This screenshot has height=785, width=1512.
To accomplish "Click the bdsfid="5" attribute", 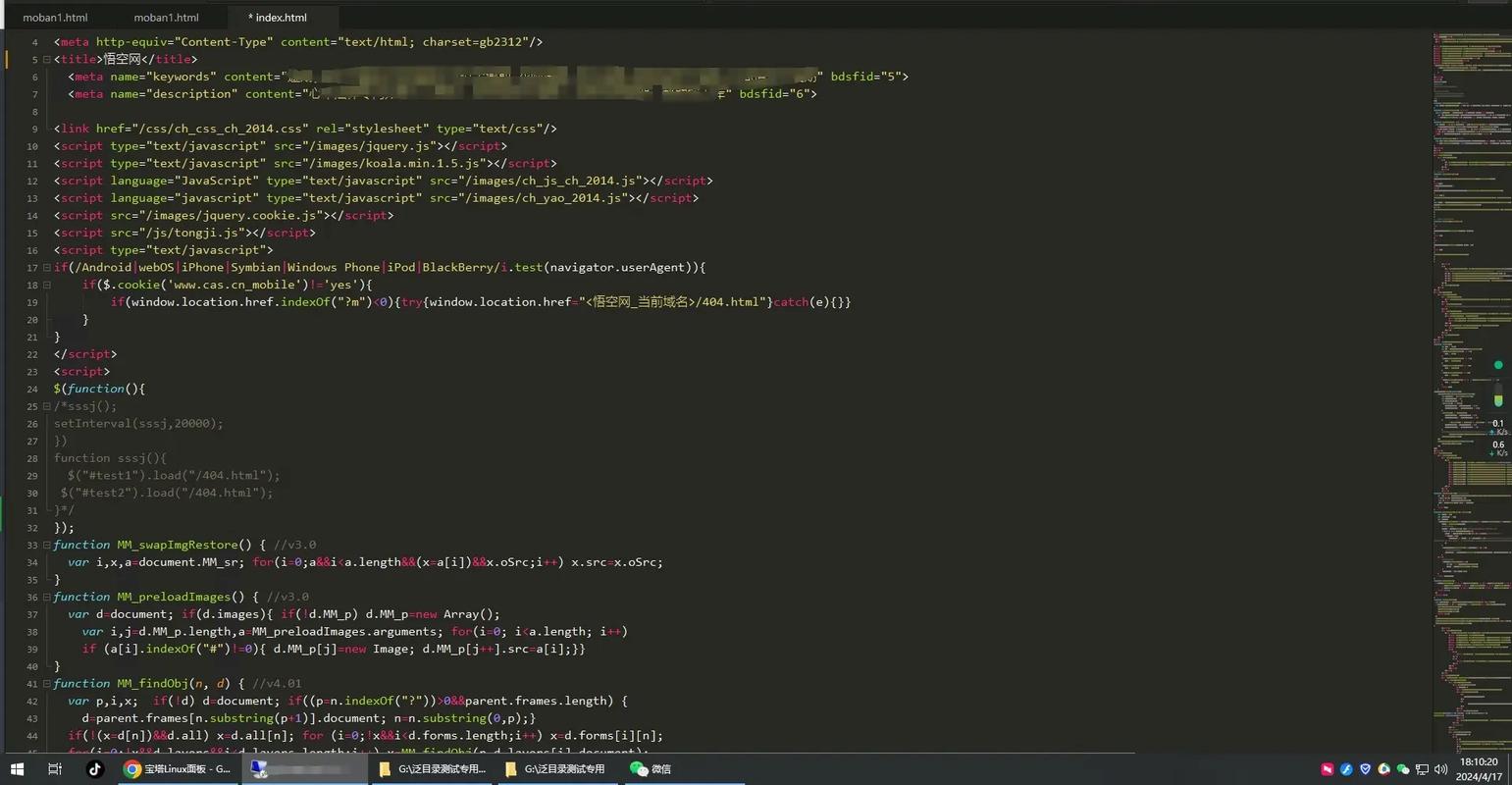I will pos(866,77).
